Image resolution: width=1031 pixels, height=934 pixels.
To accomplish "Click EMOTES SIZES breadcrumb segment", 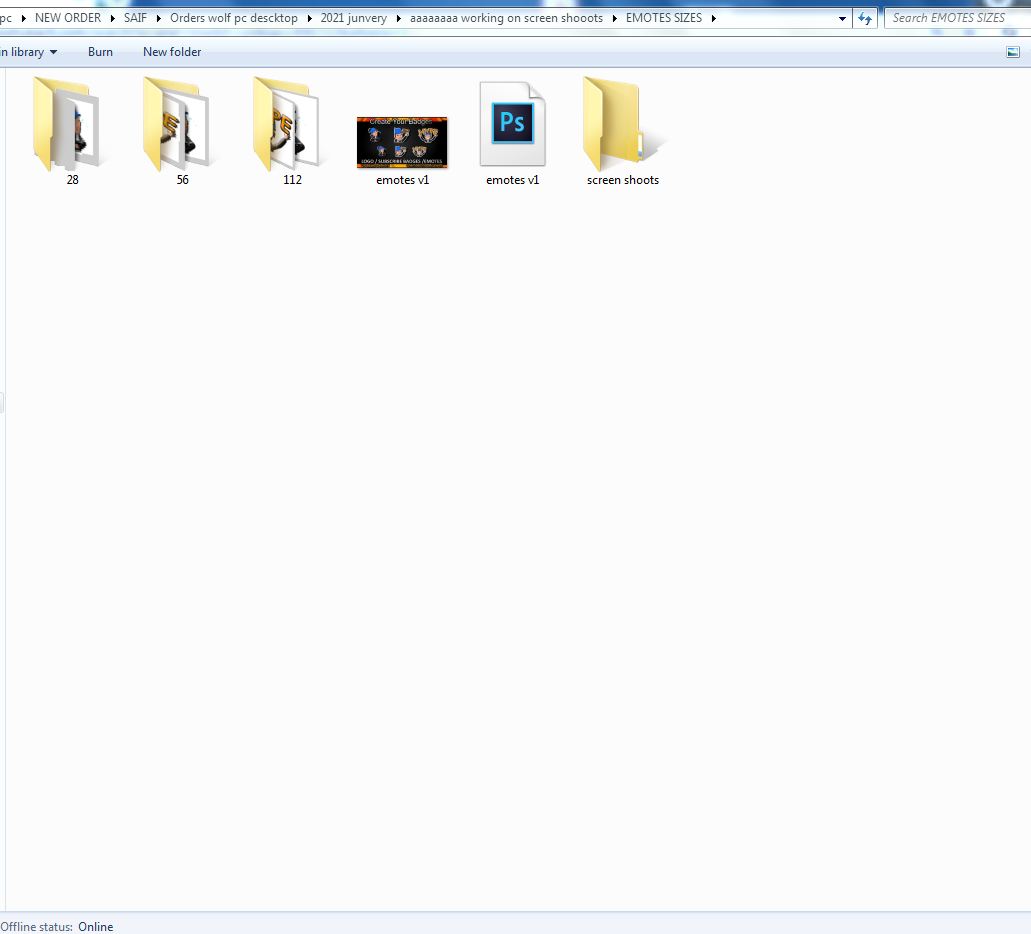I will (x=663, y=18).
